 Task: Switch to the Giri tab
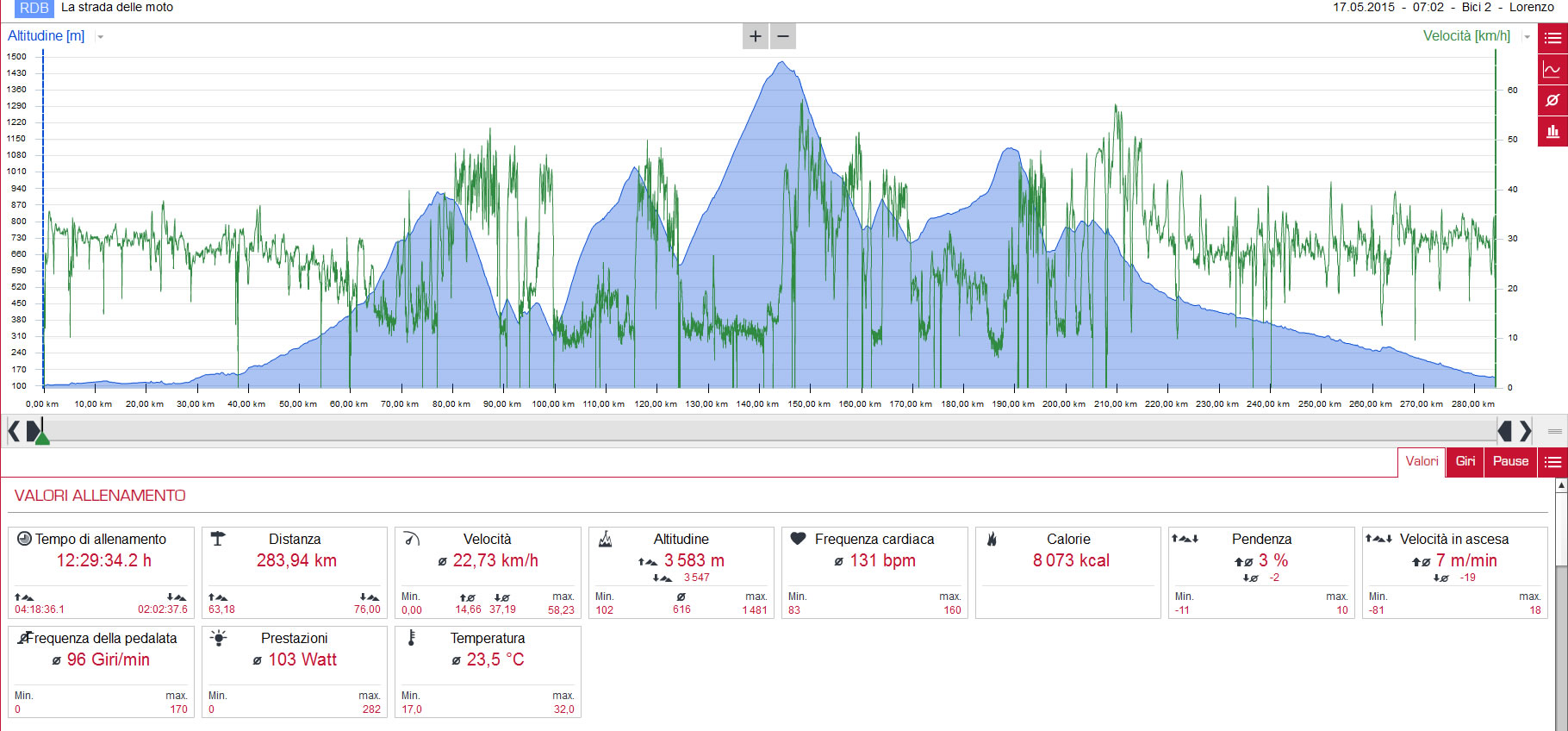point(1465,461)
